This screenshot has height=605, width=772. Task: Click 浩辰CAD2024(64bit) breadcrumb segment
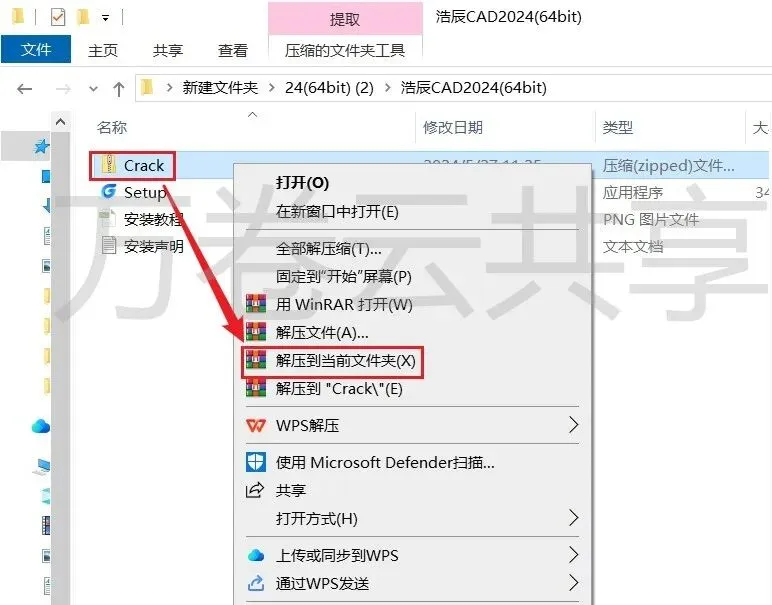click(x=473, y=88)
